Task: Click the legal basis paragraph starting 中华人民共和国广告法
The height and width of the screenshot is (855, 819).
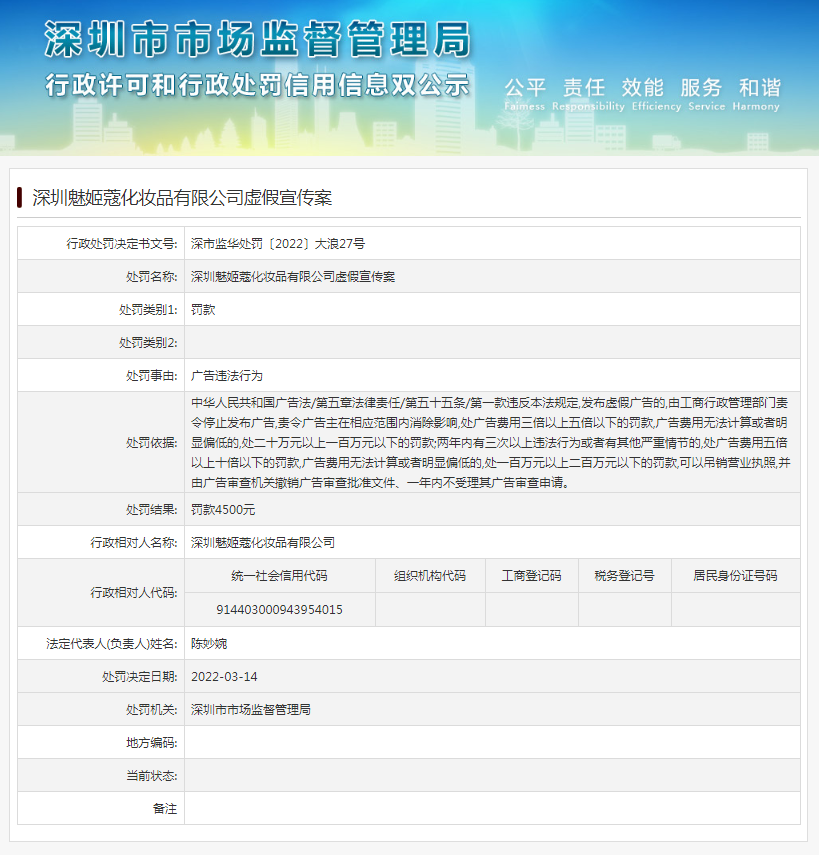Action: (x=491, y=442)
